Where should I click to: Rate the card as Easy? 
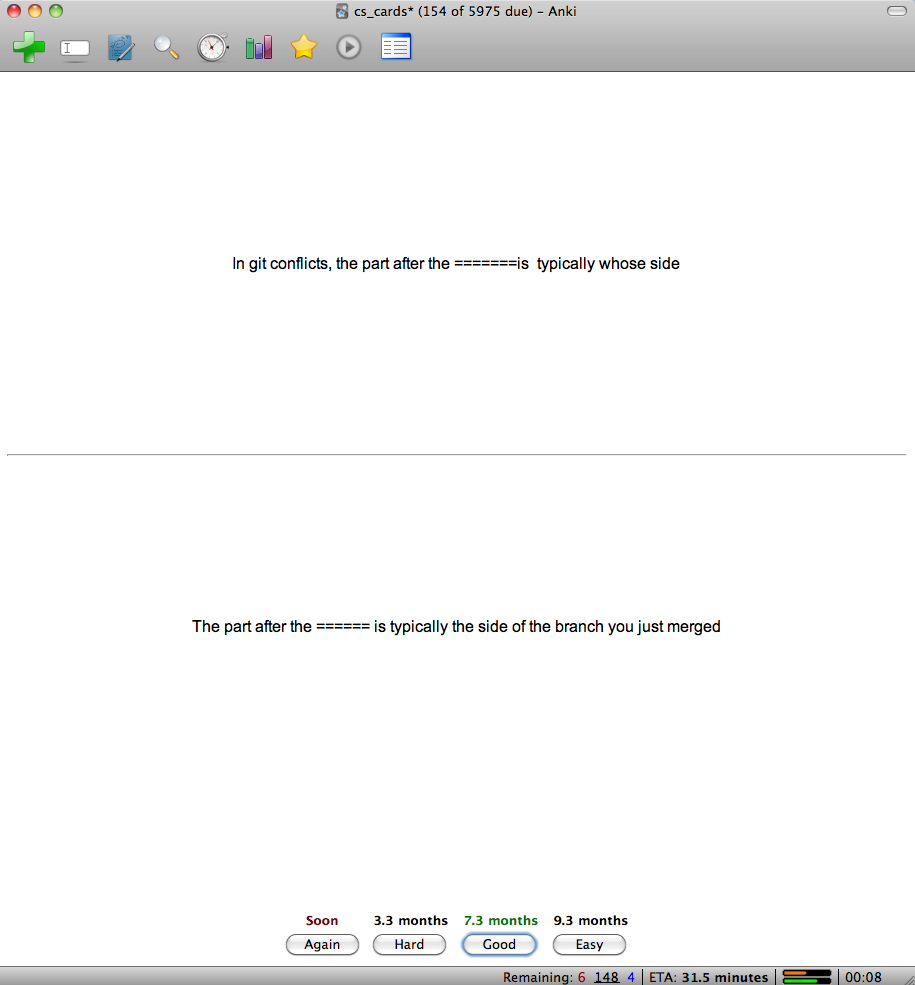(589, 944)
